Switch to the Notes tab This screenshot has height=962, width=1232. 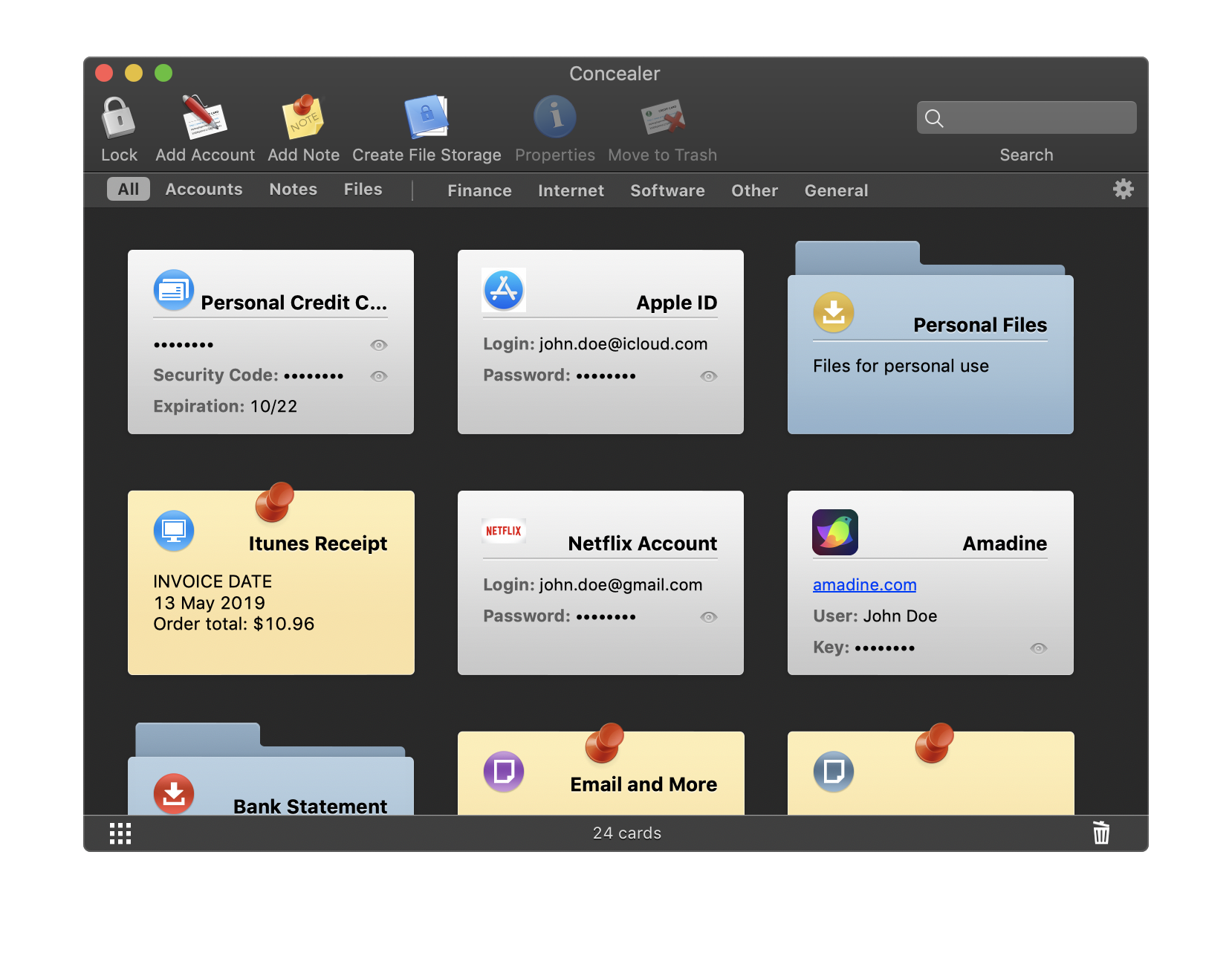tap(293, 189)
